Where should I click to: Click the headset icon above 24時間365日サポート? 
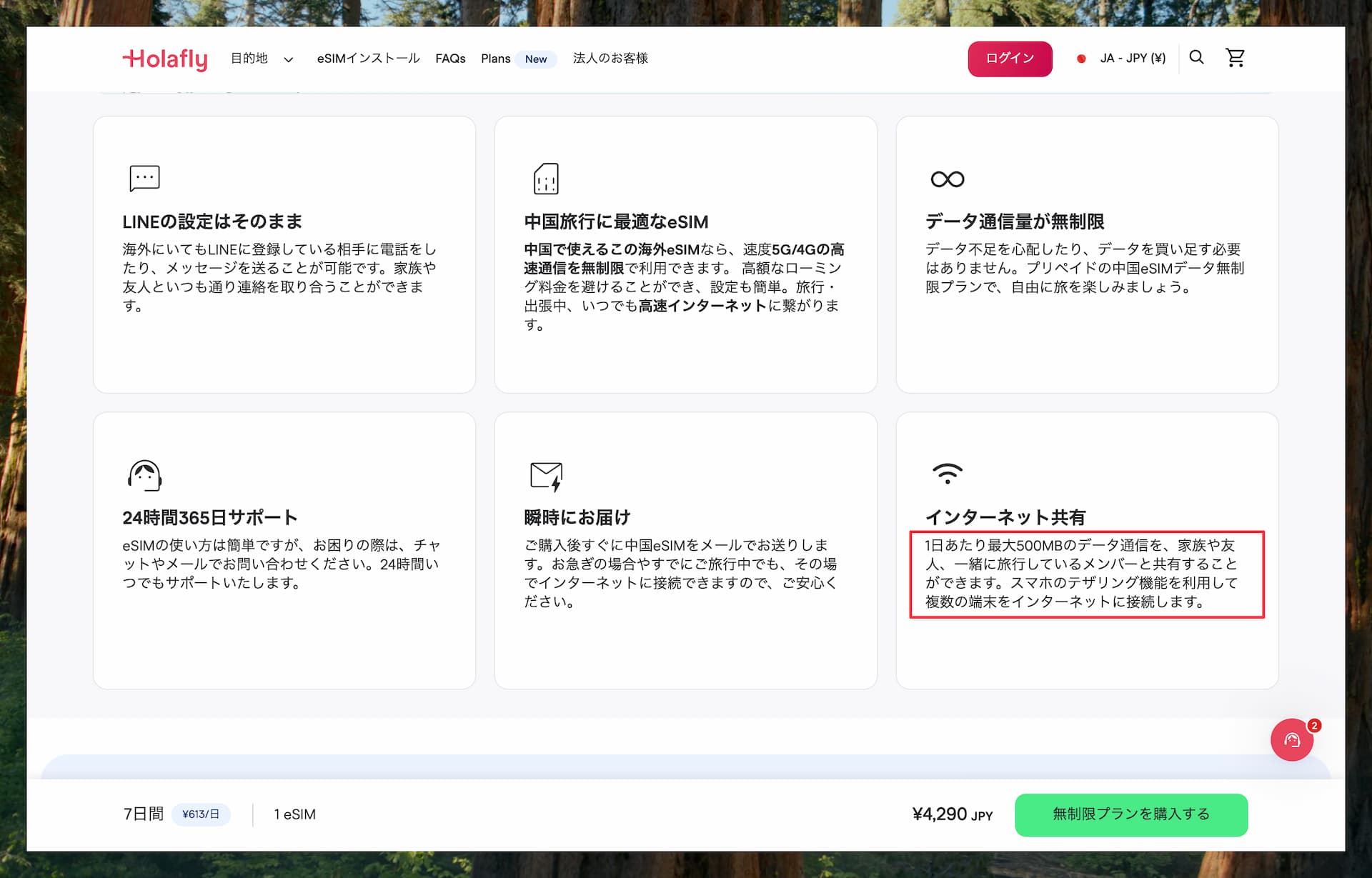(145, 475)
